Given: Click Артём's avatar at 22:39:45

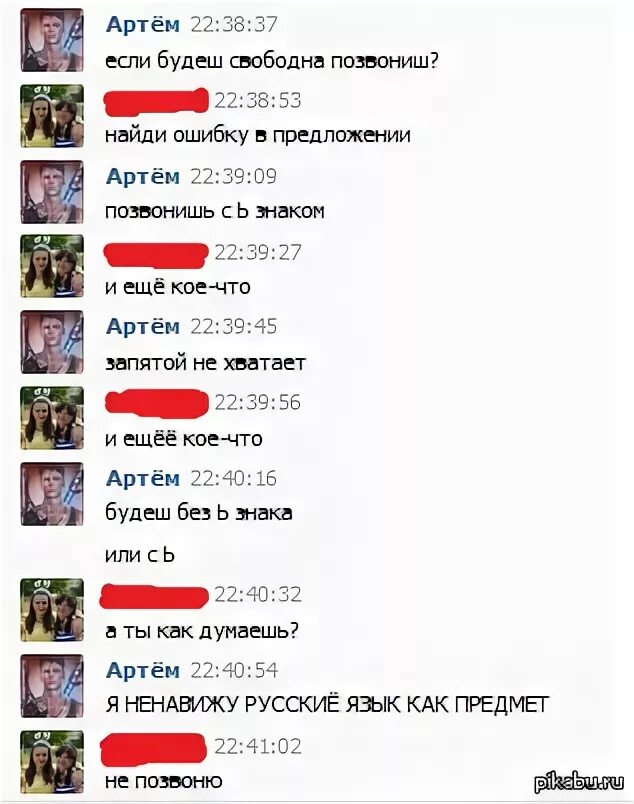Looking at the screenshot, I should coord(52,342).
